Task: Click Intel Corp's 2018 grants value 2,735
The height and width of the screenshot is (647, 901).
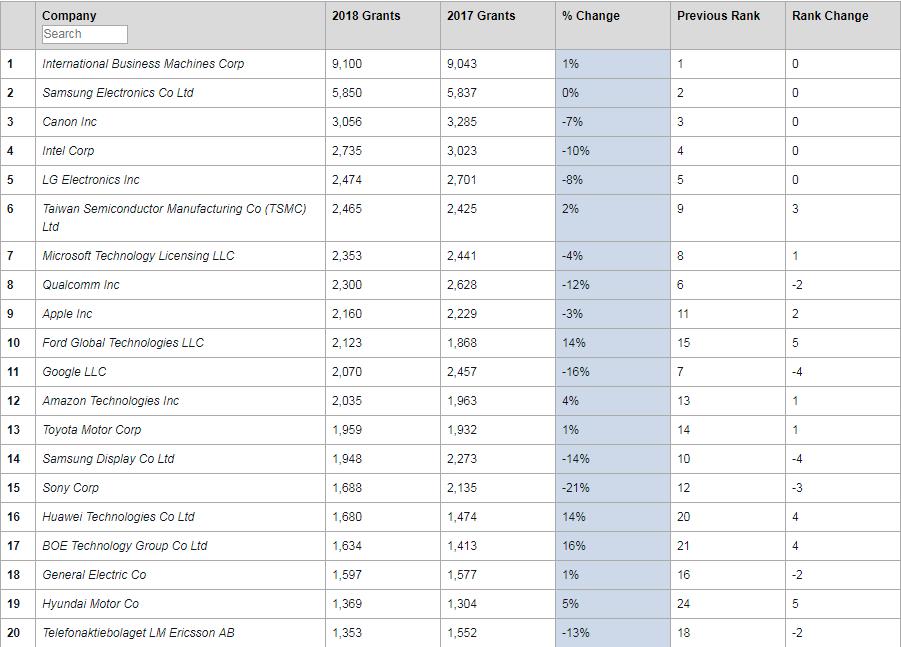Action: tap(347, 151)
